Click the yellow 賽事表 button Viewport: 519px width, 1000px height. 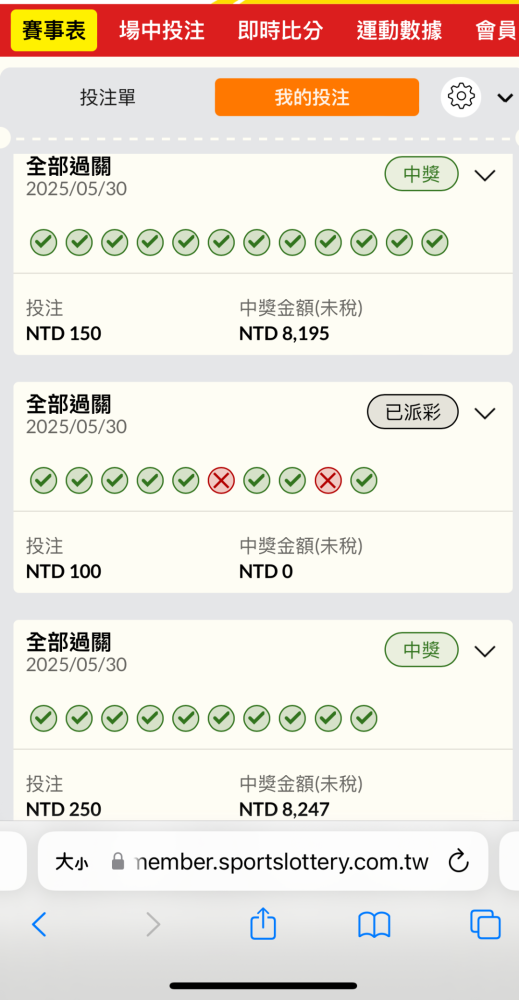(x=54, y=31)
